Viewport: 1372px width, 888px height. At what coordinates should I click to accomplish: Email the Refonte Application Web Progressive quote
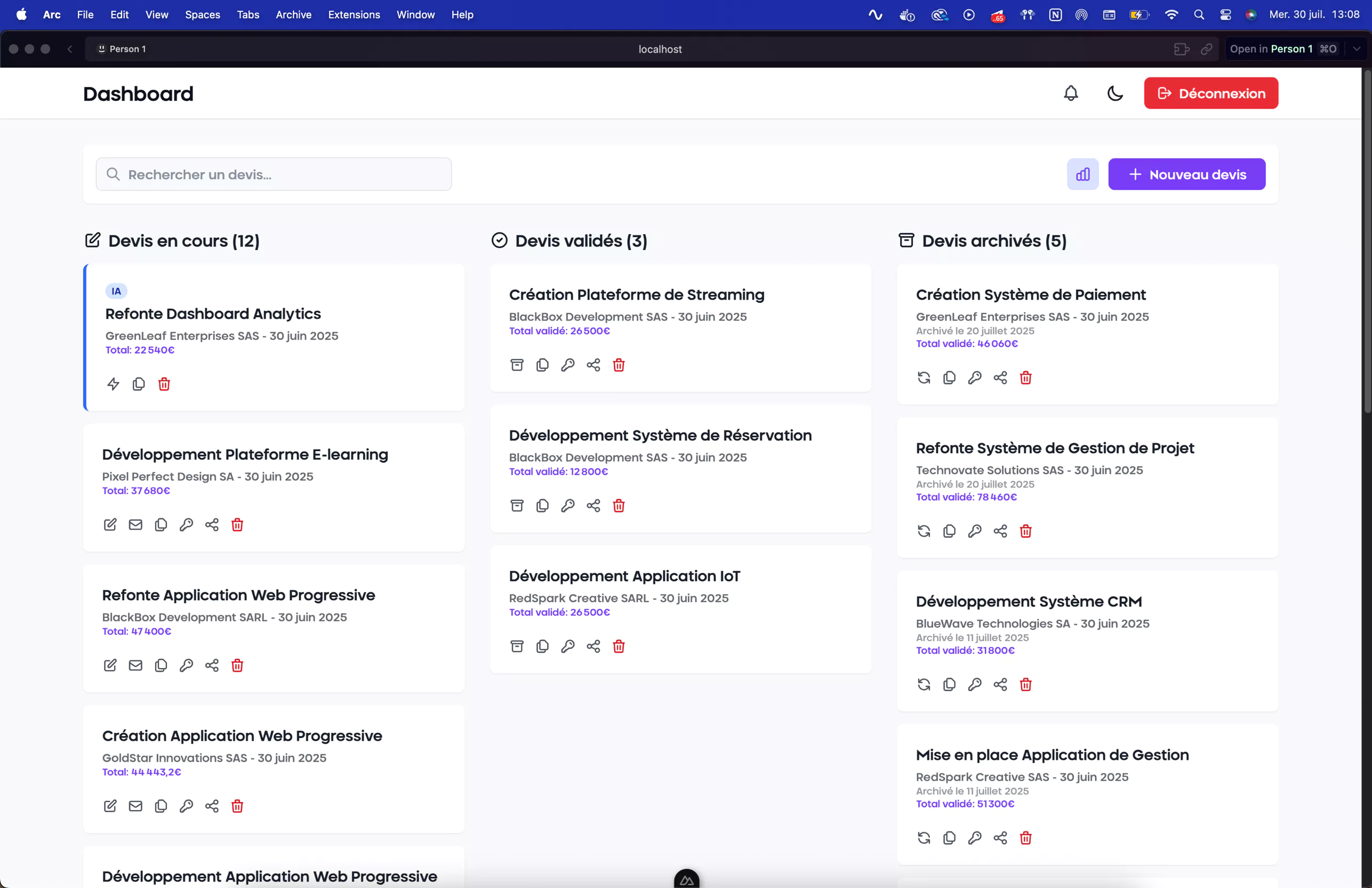click(135, 666)
